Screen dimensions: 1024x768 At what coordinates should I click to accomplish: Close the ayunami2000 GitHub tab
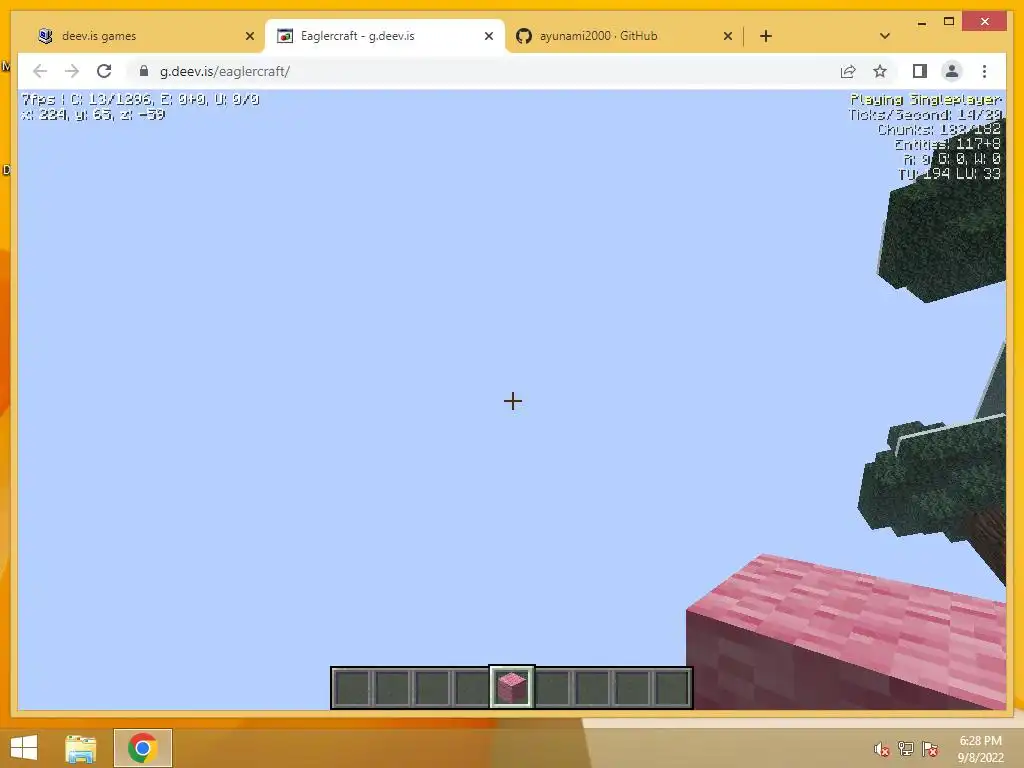pos(728,37)
